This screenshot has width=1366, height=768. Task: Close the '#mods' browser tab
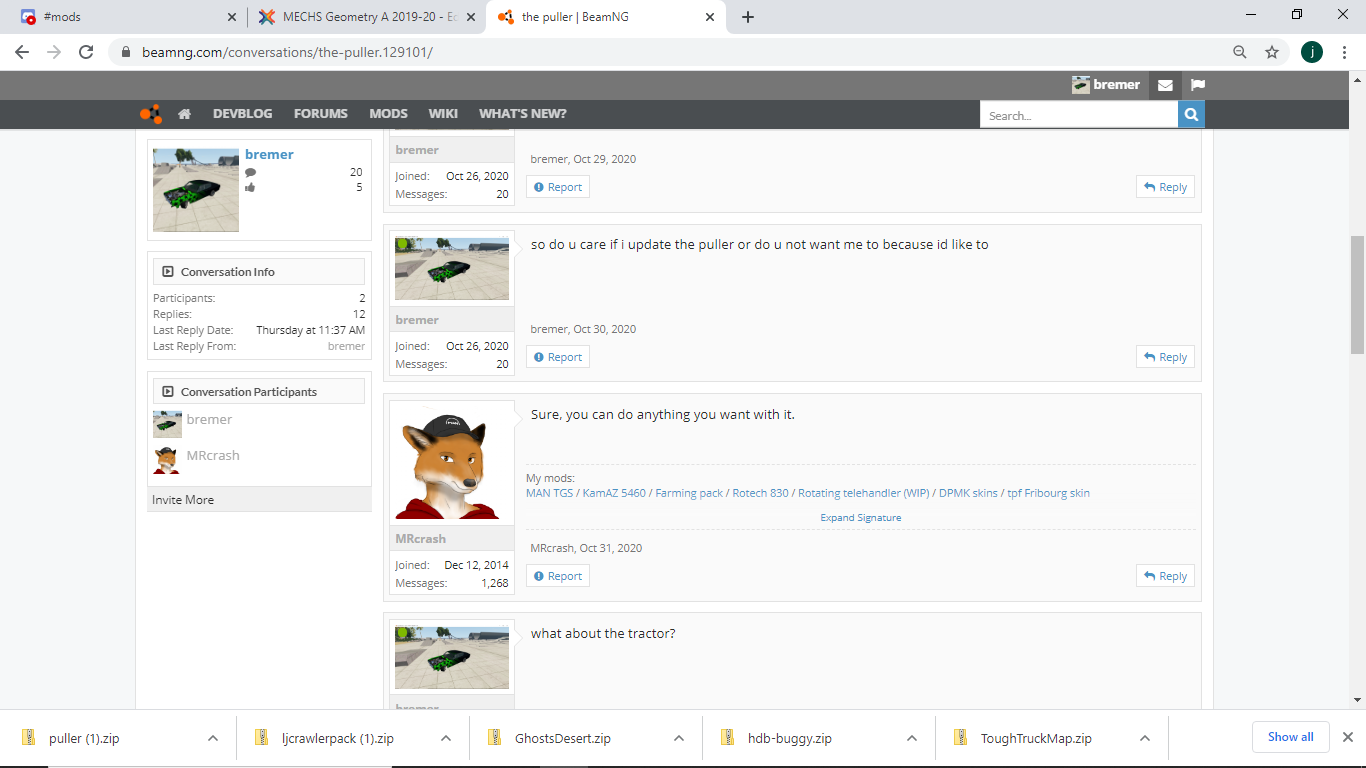click(x=232, y=17)
